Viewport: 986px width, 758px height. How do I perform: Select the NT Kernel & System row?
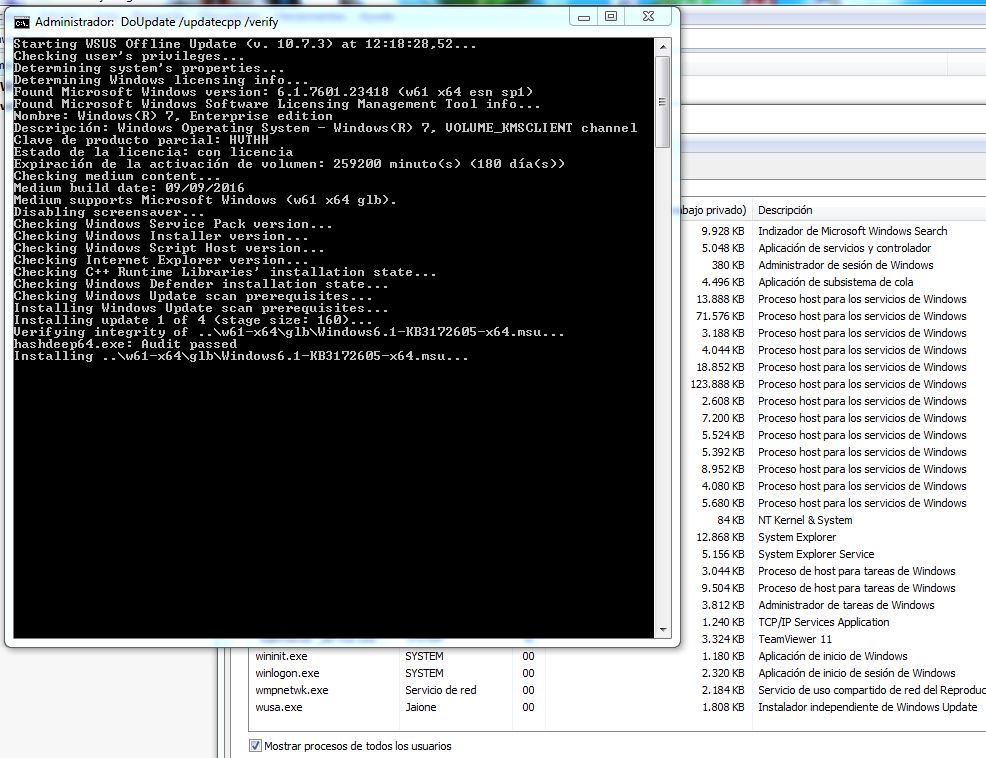[805, 520]
